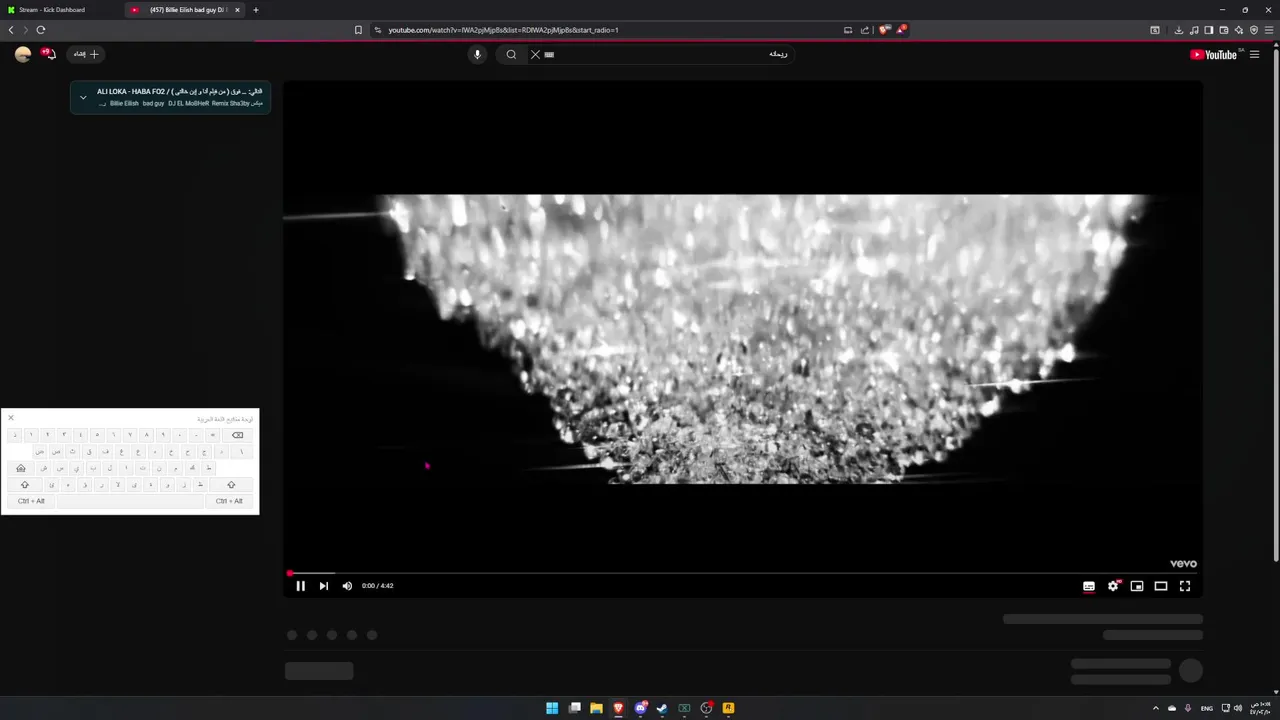
Task: Go back in browser history
Action: pyautogui.click(x=11, y=30)
